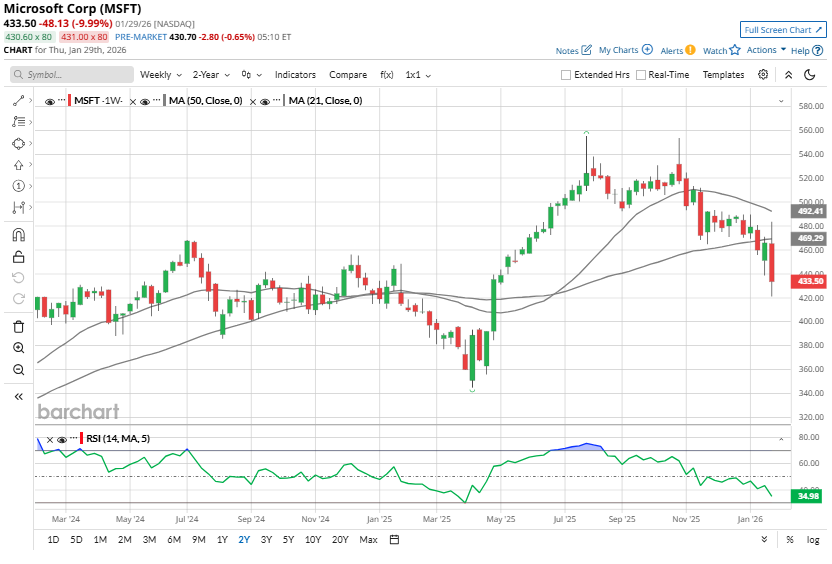Switch to dark mode with moon icon
The height and width of the screenshot is (564, 832).
click(x=810, y=74)
